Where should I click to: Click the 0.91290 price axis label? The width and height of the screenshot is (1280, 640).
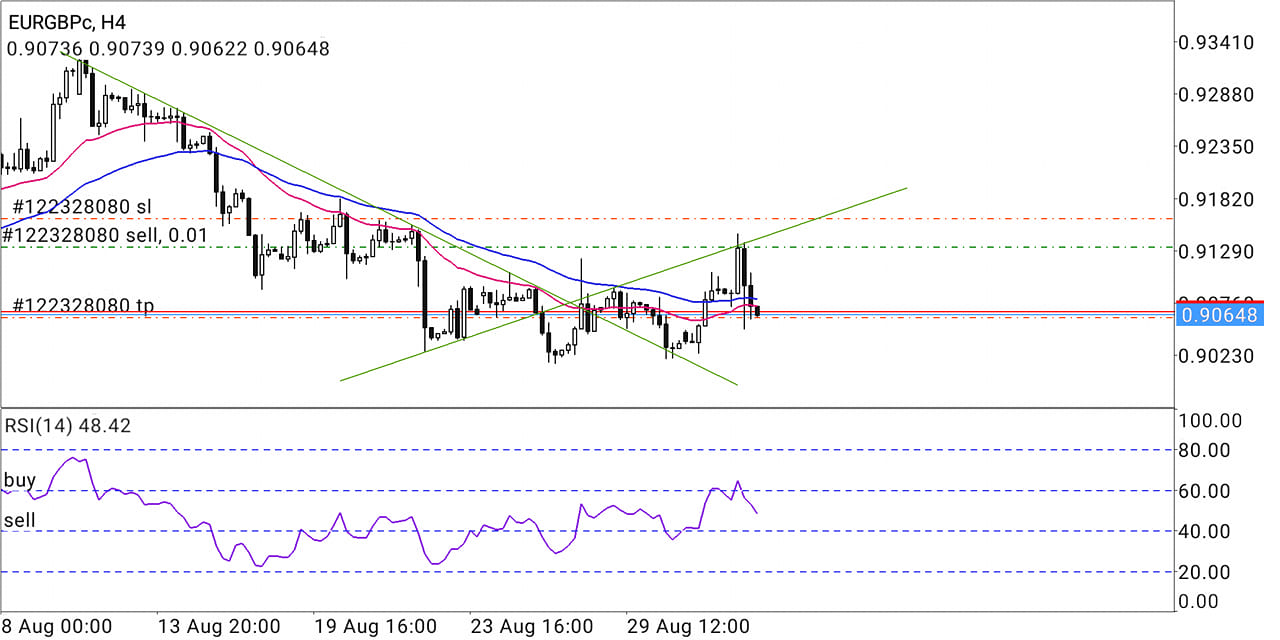tap(1216, 251)
